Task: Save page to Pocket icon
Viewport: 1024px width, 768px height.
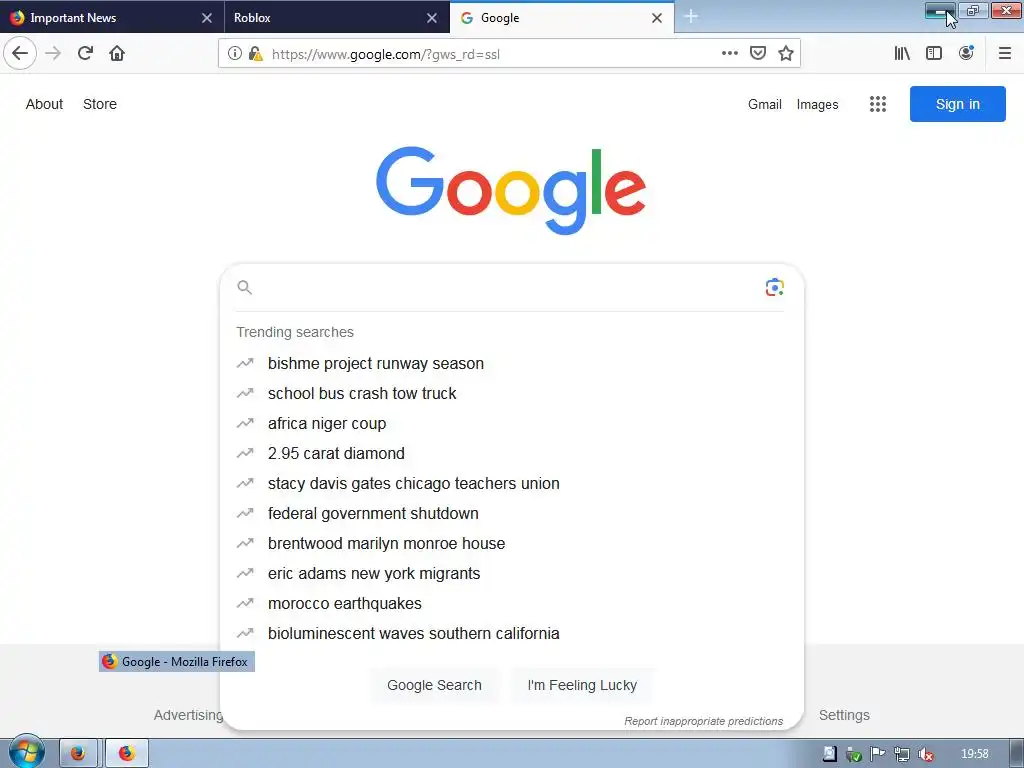Action: click(758, 53)
